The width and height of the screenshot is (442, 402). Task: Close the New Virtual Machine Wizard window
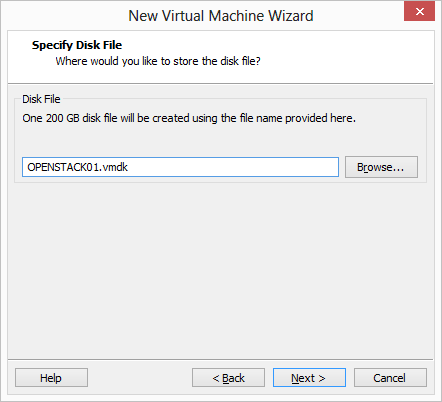tap(419, 11)
